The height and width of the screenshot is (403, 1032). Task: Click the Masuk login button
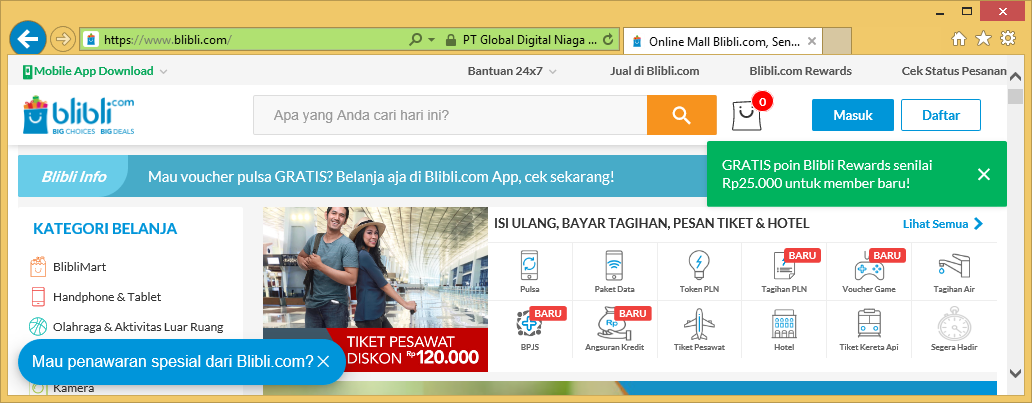click(853, 115)
